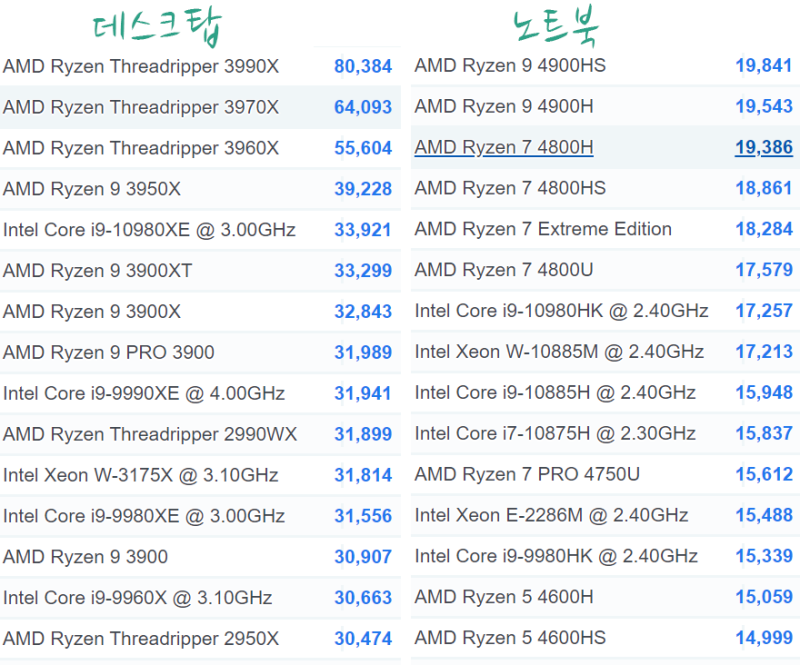800x665 pixels.
Task: Click score 80,384 in desktop list
Action: point(363,66)
